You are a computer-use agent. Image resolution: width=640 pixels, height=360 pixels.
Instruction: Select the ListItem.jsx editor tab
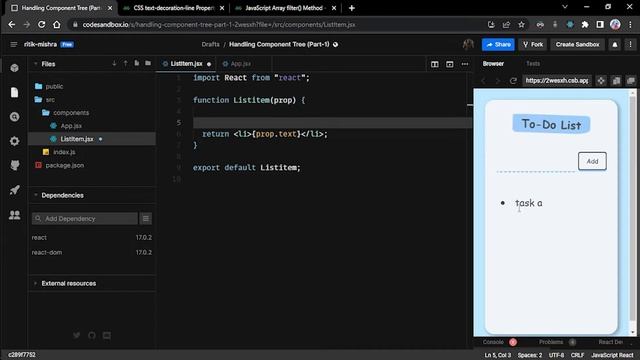click(x=186, y=64)
